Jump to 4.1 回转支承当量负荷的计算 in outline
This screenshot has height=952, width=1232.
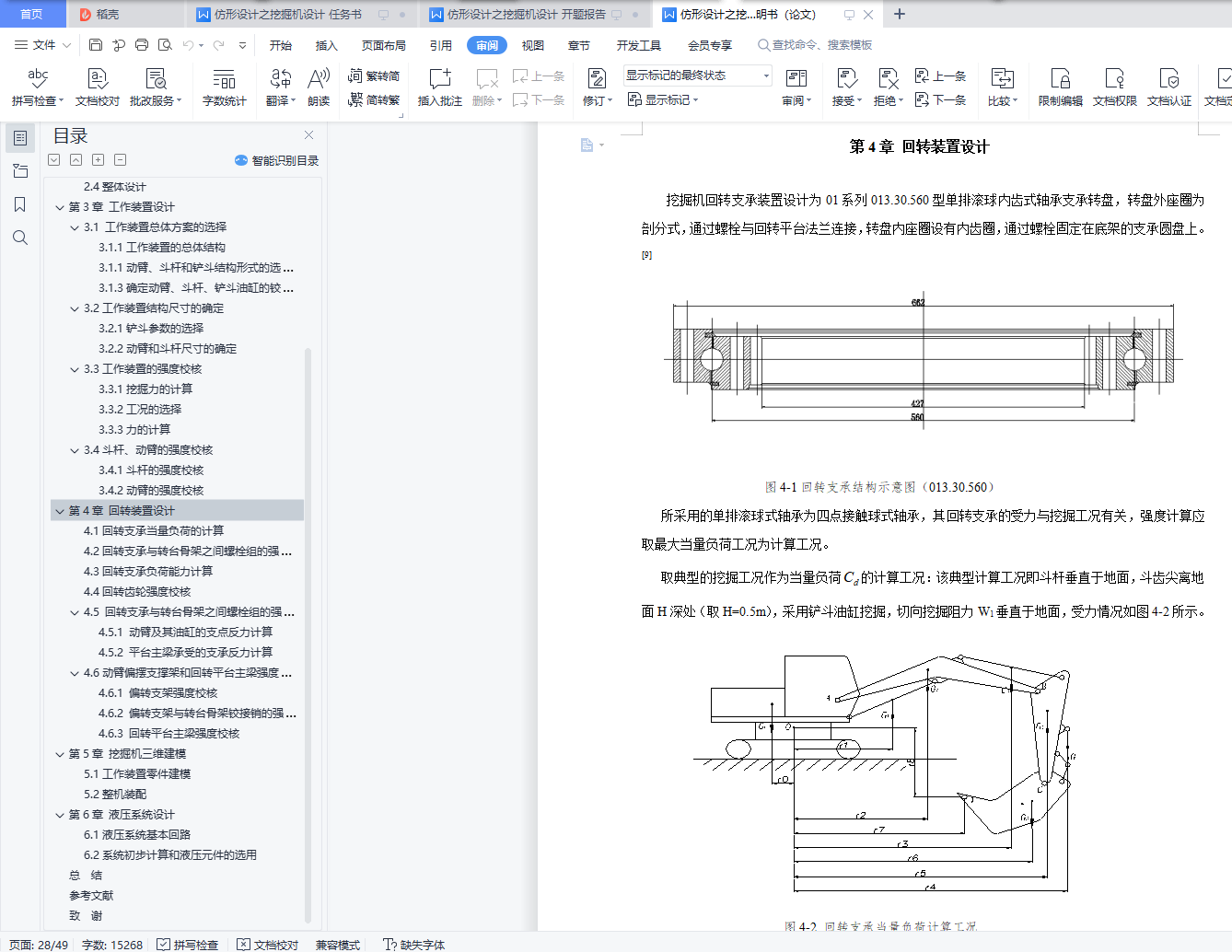click(154, 531)
